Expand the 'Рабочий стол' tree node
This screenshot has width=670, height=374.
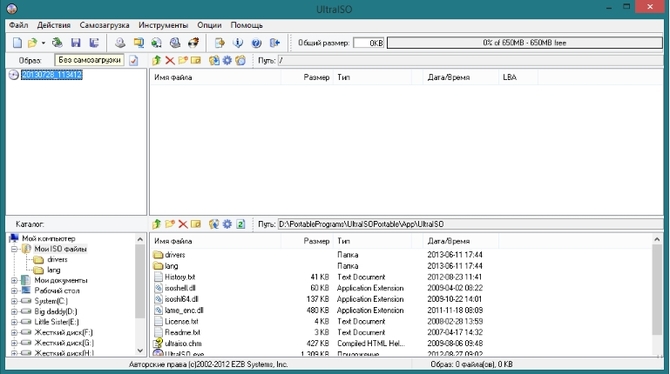click(x=14, y=291)
